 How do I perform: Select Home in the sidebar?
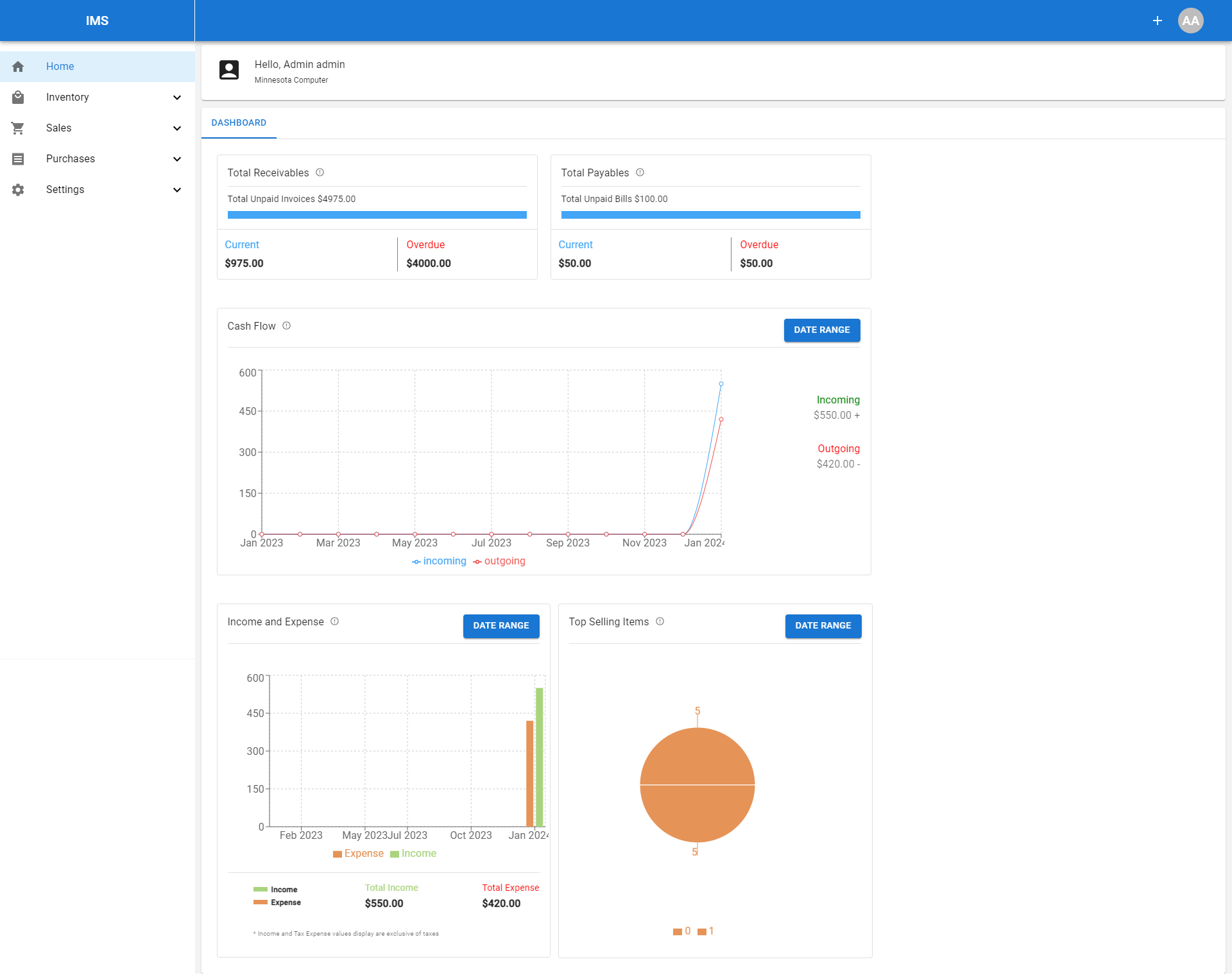[98, 67]
